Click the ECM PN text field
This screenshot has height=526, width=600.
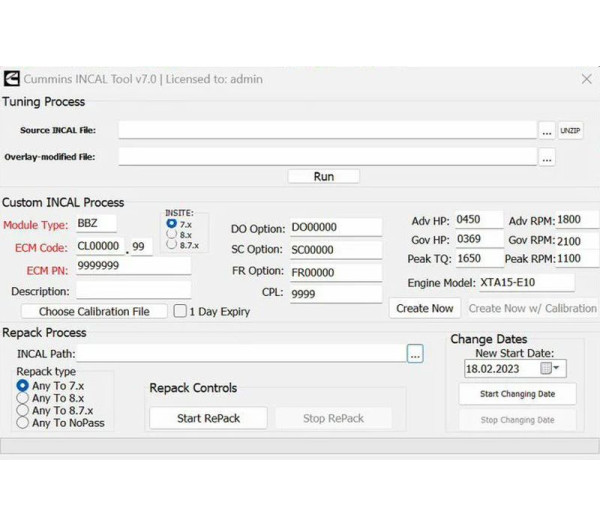point(133,266)
